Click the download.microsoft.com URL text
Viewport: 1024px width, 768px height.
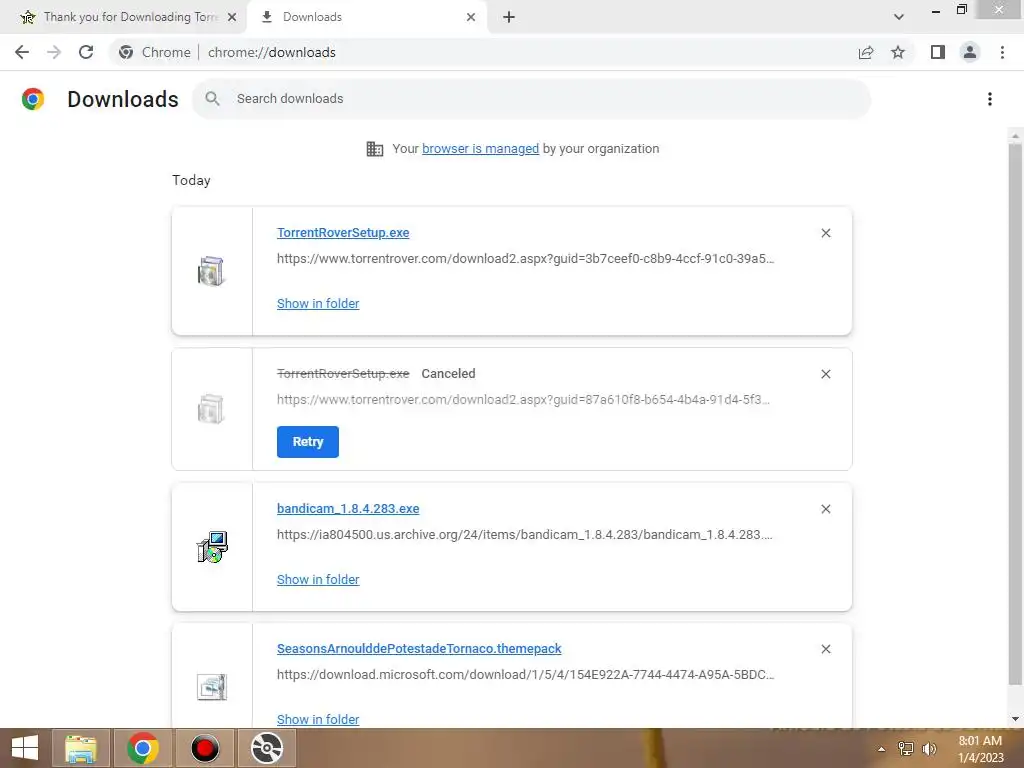tap(525, 675)
